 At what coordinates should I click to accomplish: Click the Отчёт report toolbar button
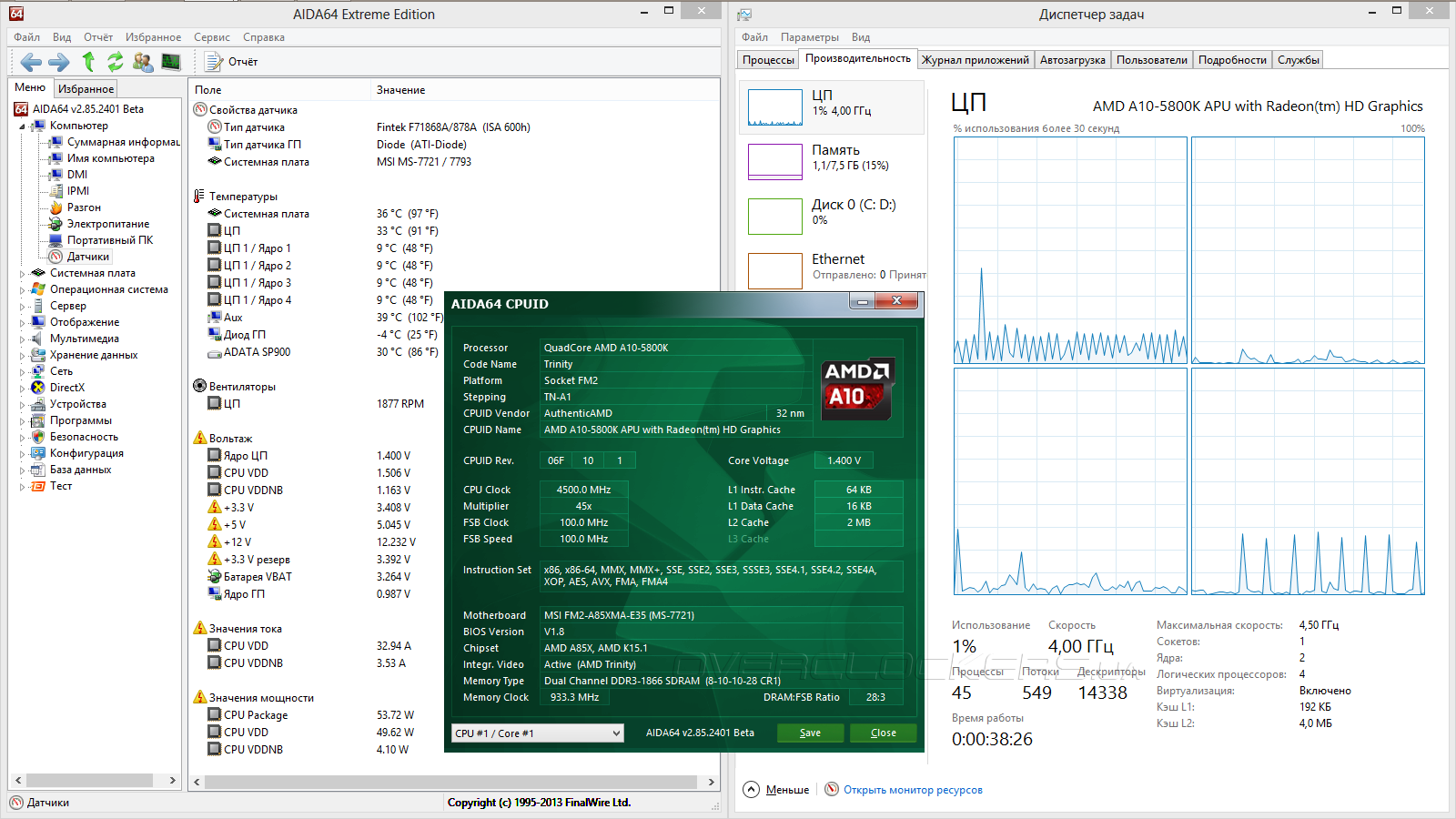click(232, 62)
